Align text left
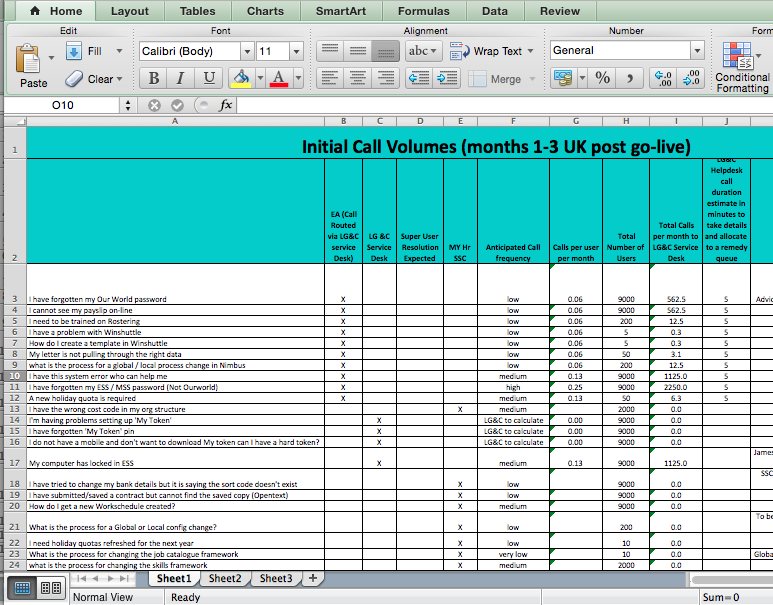 [330, 78]
